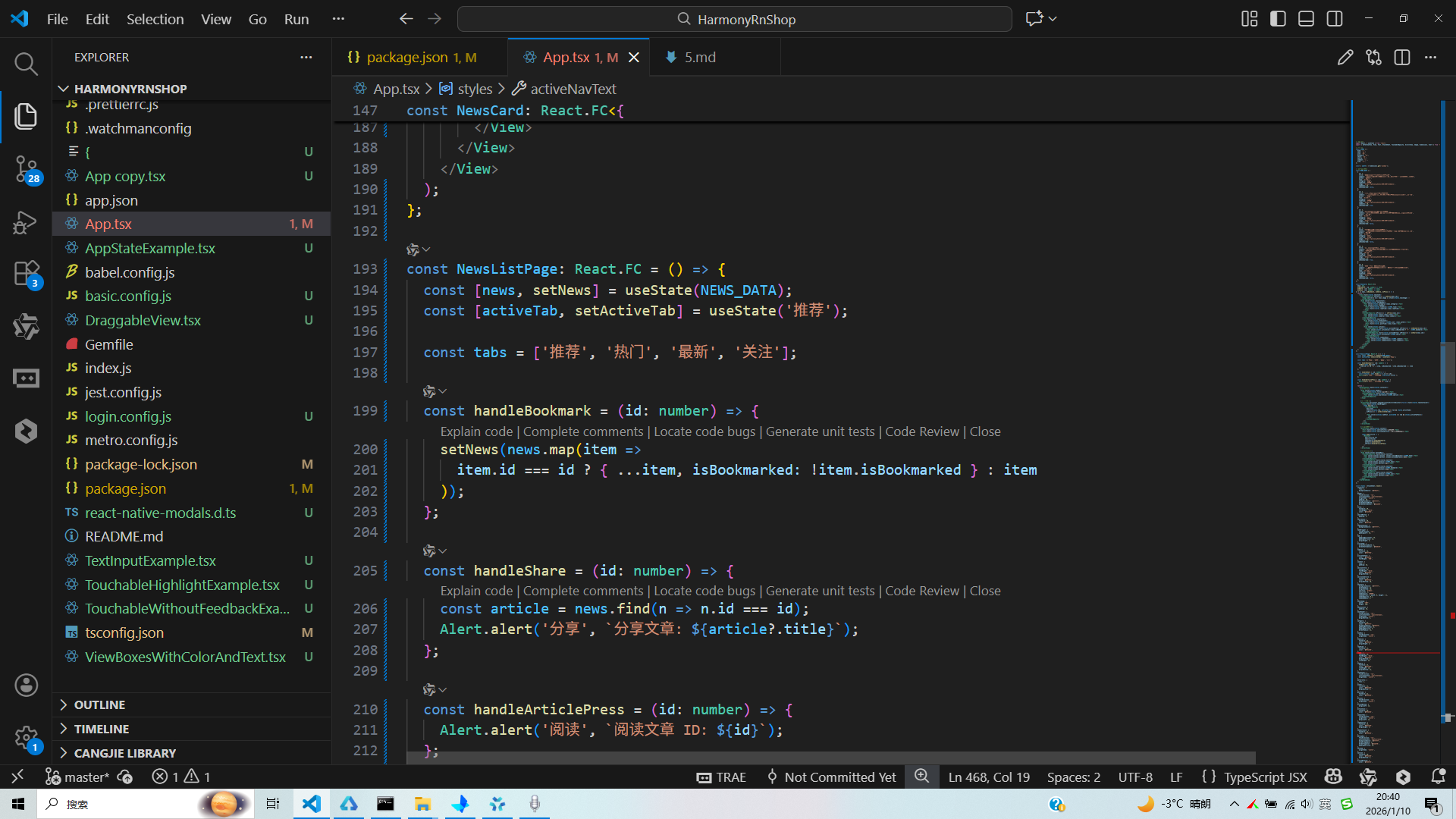Screen dimensions: 1456x819
Task: Expand the OUTLINE section
Action: pyautogui.click(x=99, y=704)
